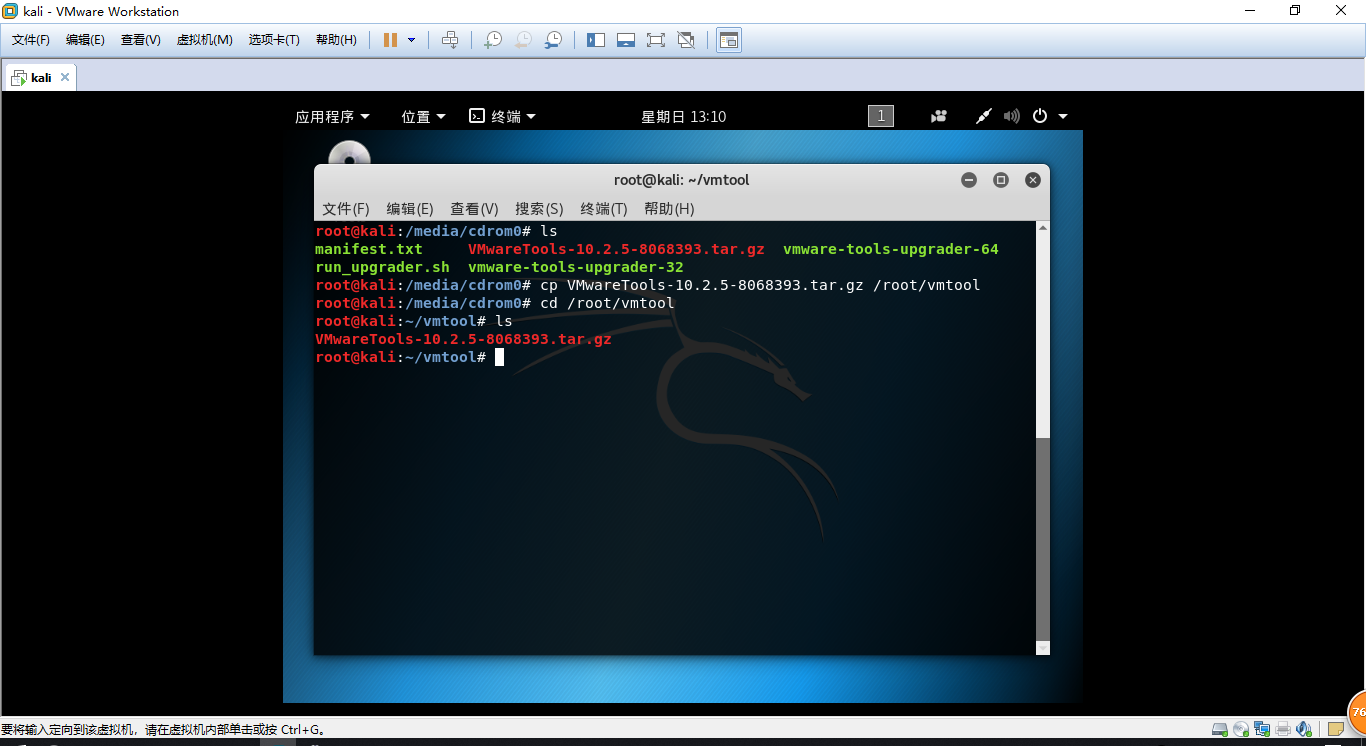Screen dimensions: 1366x746
Task: Expand the system menu arrow beside the power icon
Action: click(1063, 116)
